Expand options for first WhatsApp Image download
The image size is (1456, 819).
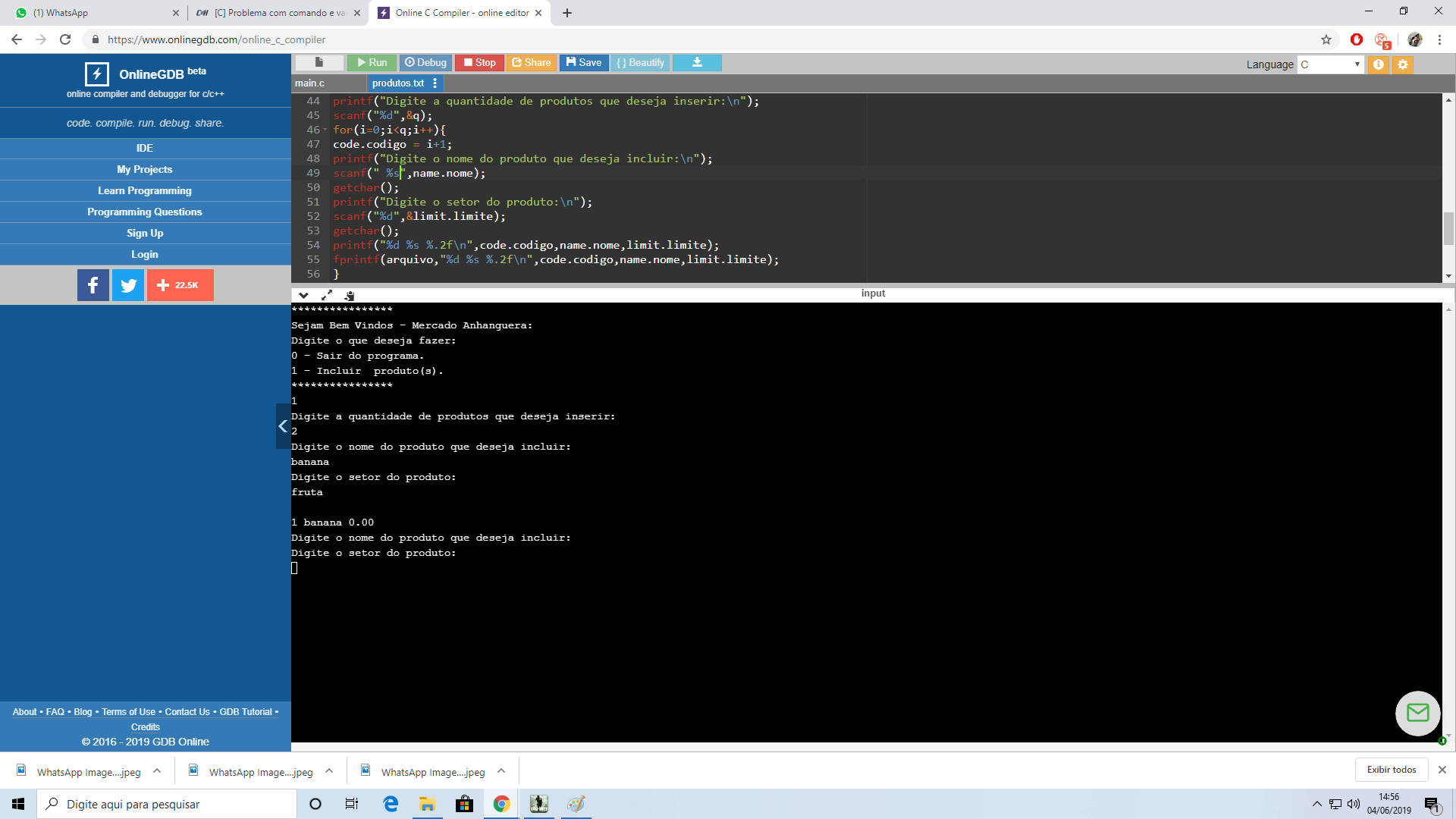[157, 771]
